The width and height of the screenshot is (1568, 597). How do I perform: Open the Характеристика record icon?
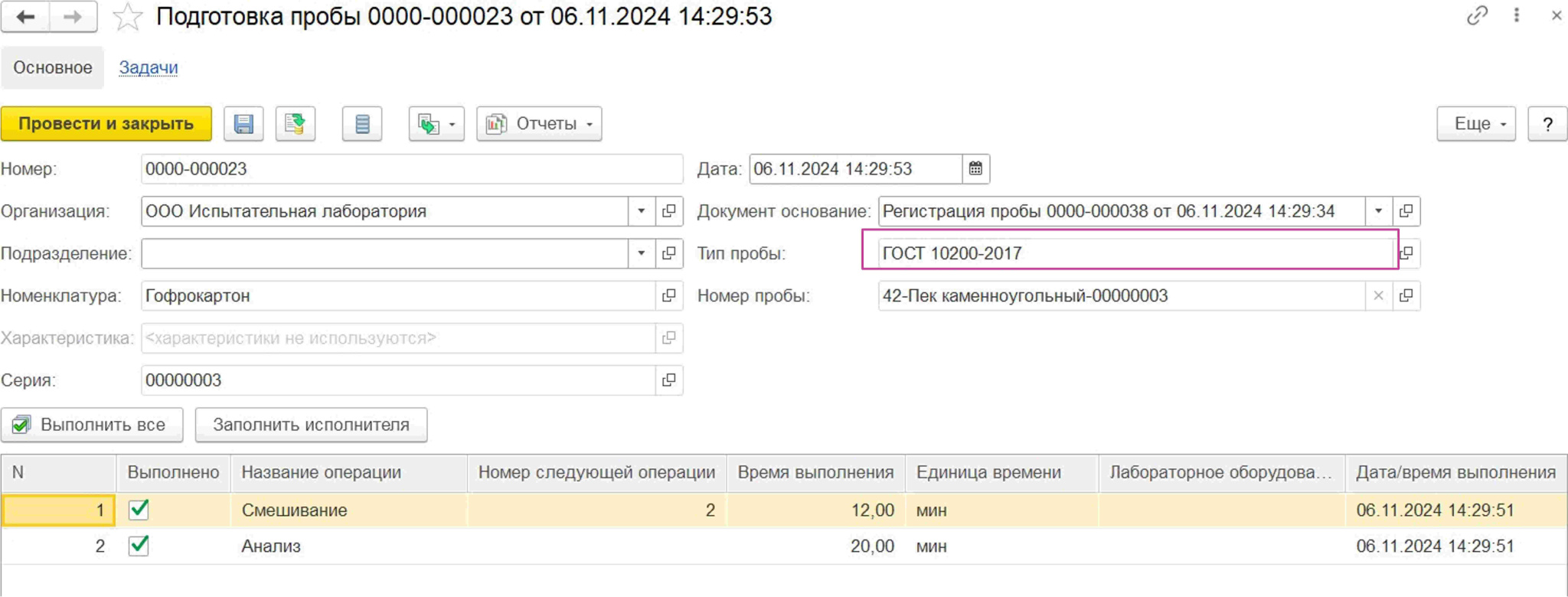click(x=669, y=338)
